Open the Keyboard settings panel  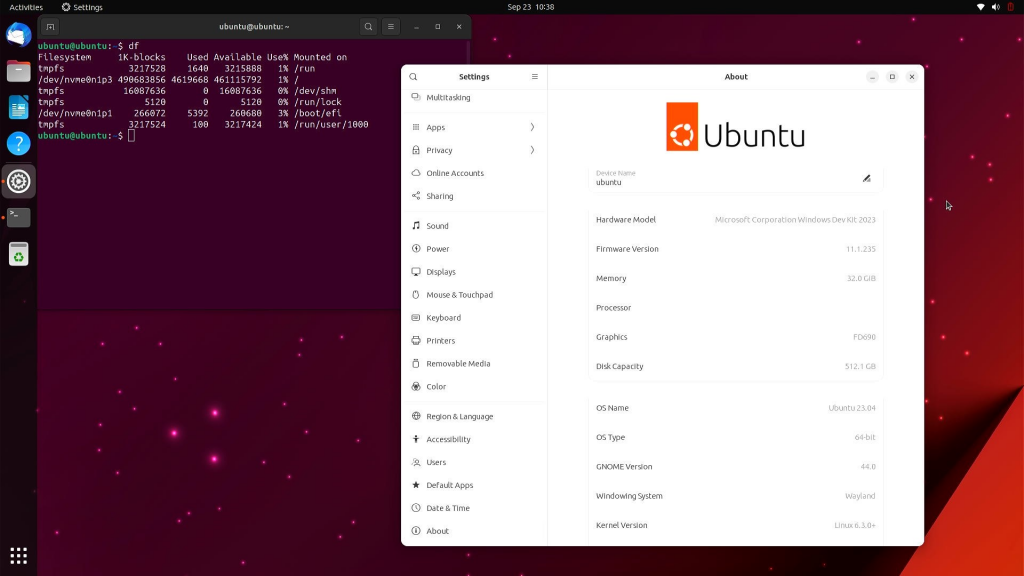tap(474, 317)
